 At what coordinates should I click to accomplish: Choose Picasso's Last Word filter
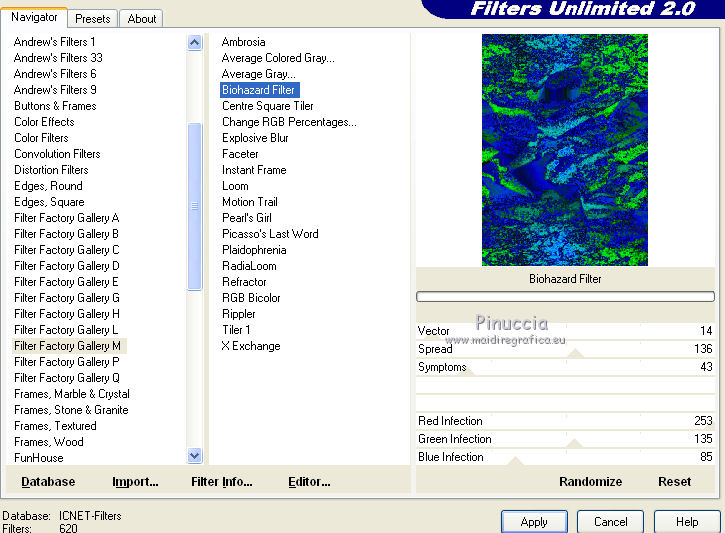[x=270, y=234]
